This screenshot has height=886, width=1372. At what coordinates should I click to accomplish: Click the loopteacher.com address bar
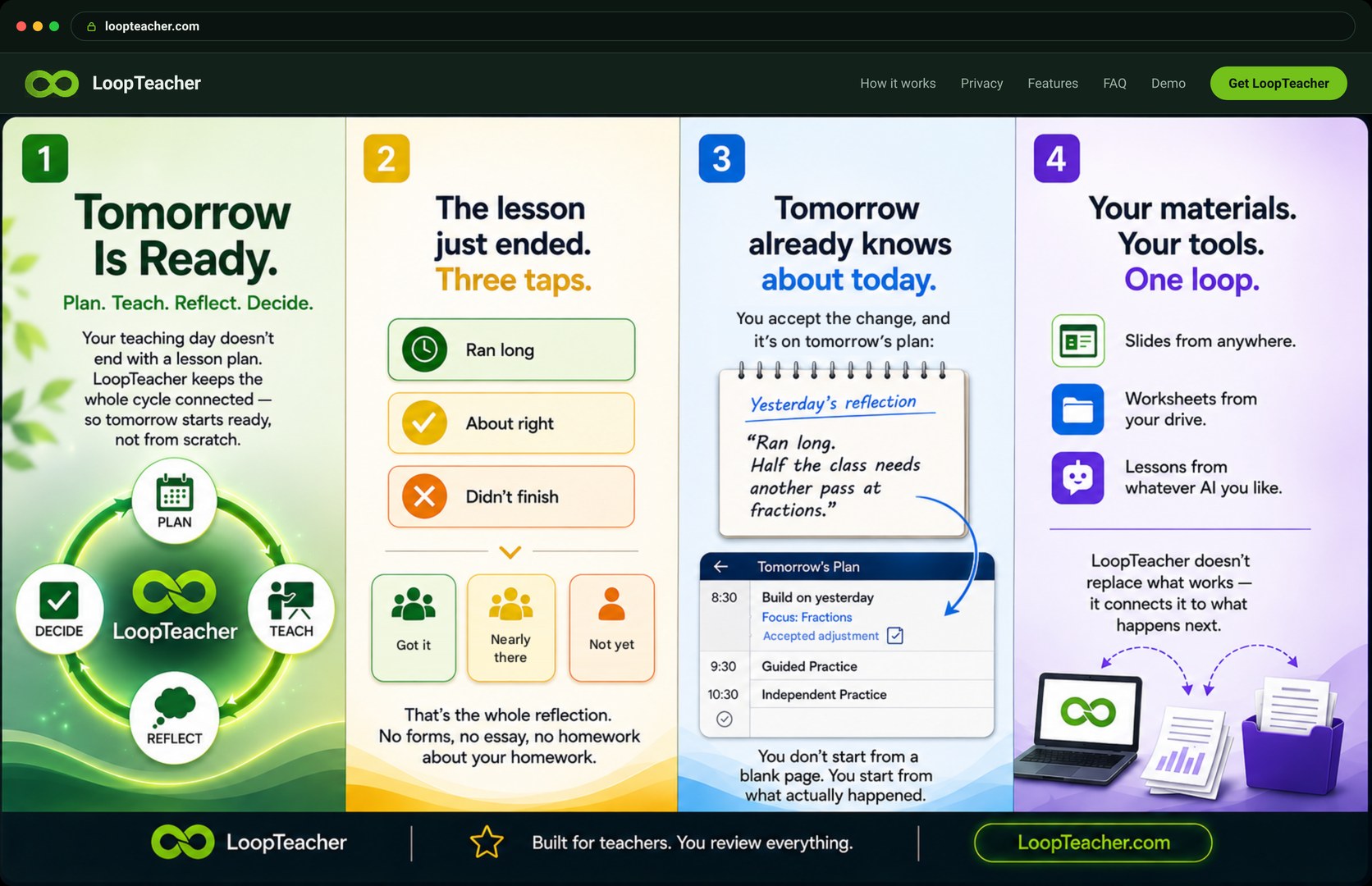(712, 26)
